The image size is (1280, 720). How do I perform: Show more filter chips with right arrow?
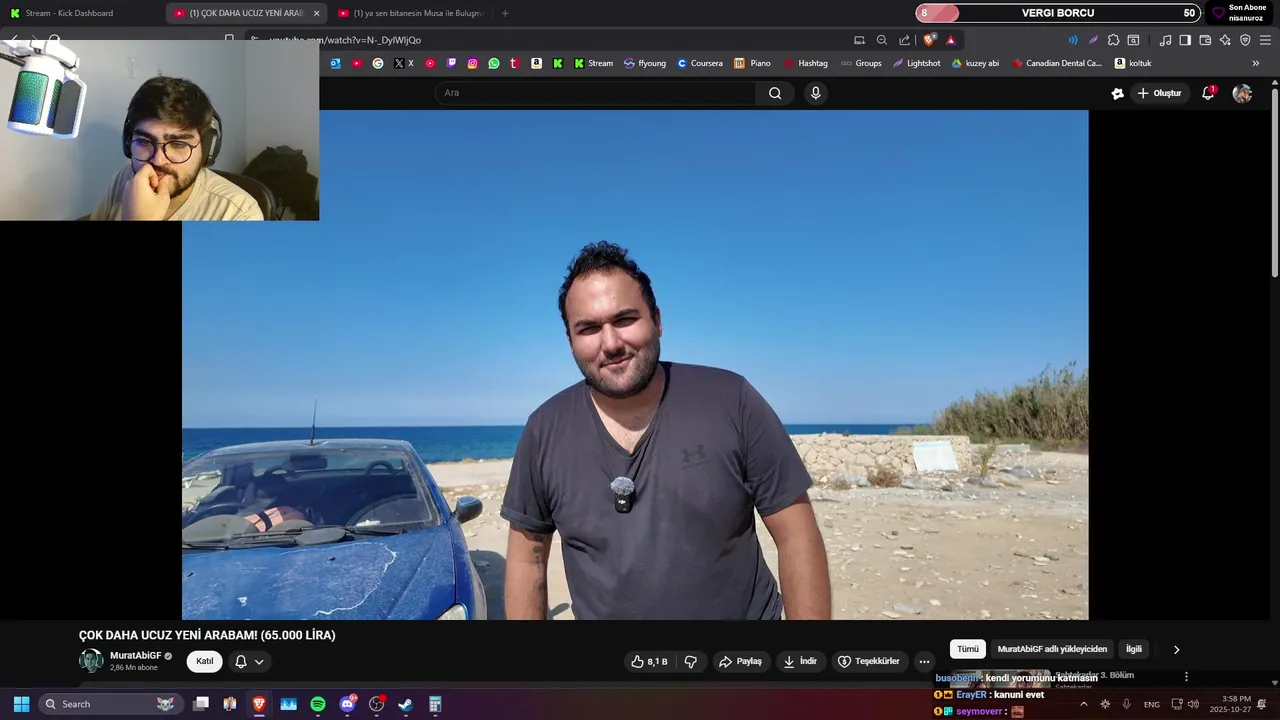click(1176, 650)
